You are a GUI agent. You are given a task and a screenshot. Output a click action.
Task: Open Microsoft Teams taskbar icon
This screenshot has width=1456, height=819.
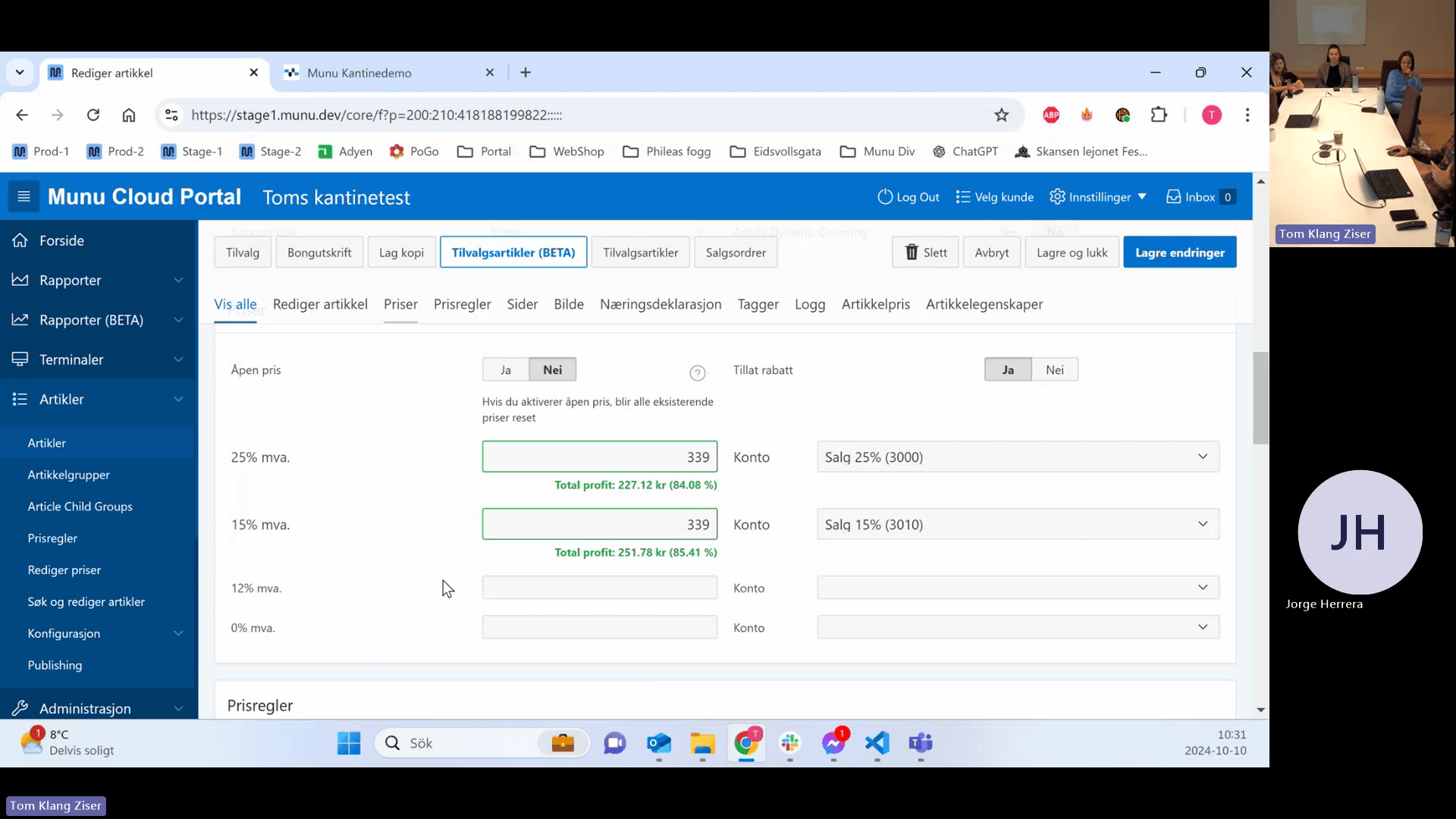pos(921,743)
